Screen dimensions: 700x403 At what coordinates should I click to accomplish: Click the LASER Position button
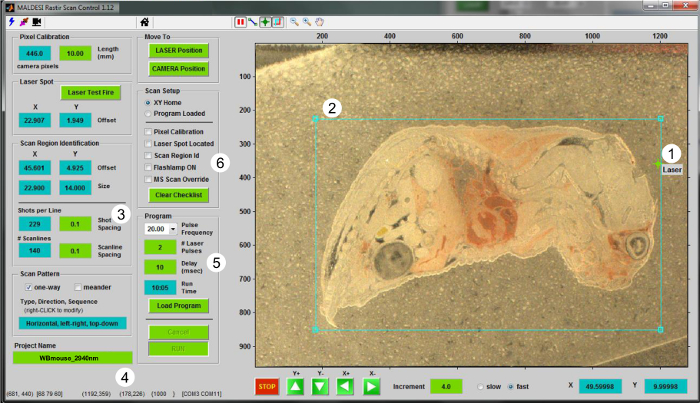click(x=178, y=49)
